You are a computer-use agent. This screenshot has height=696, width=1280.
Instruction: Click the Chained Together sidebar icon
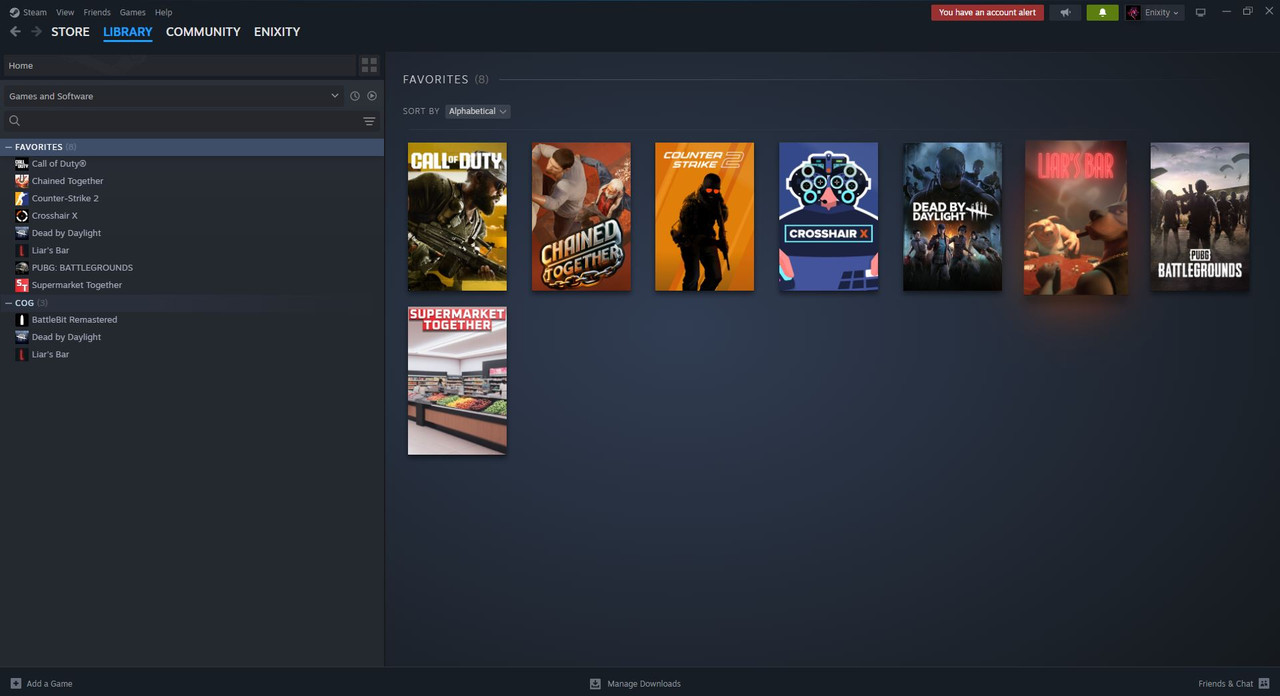22,181
